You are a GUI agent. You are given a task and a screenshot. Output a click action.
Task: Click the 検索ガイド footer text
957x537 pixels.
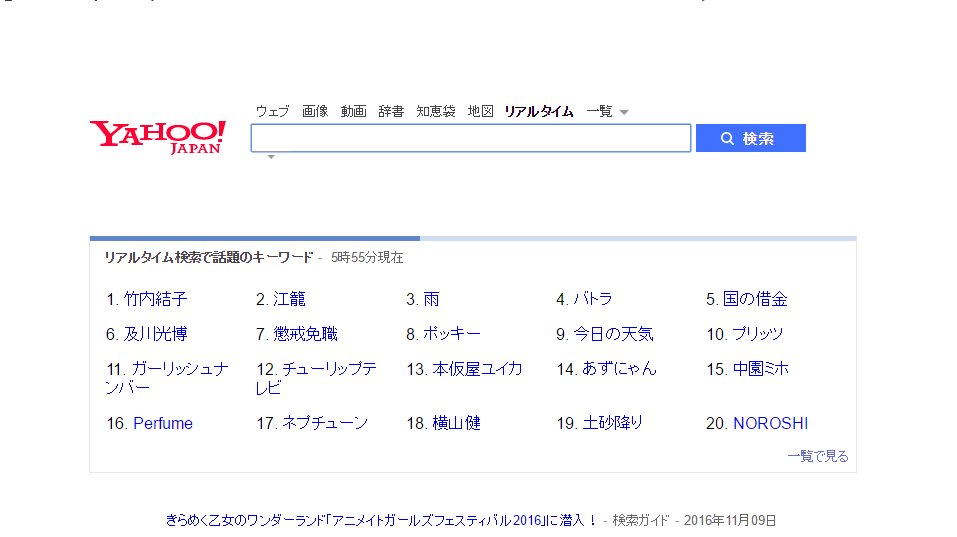coord(641,520)
